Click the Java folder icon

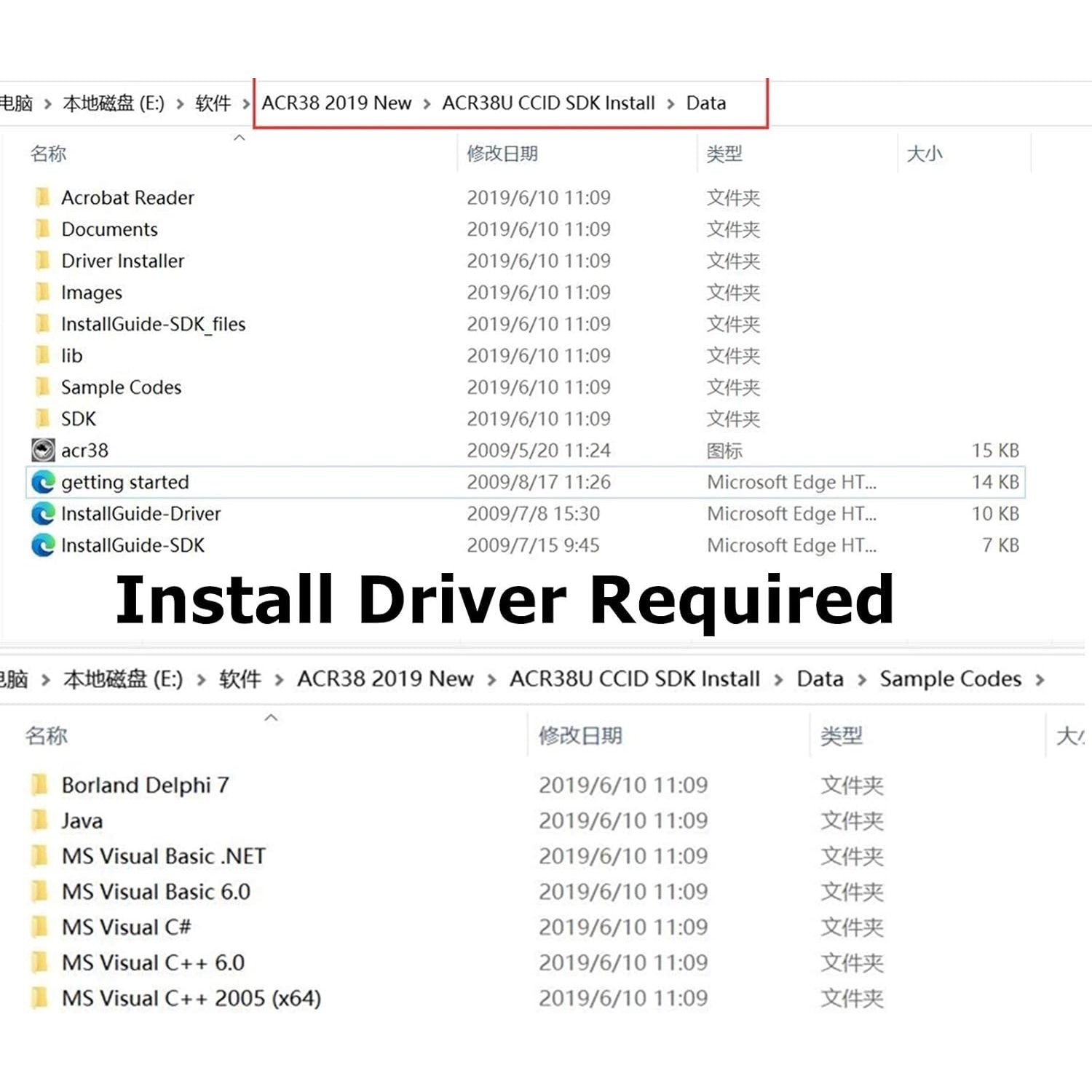point(40,820)
